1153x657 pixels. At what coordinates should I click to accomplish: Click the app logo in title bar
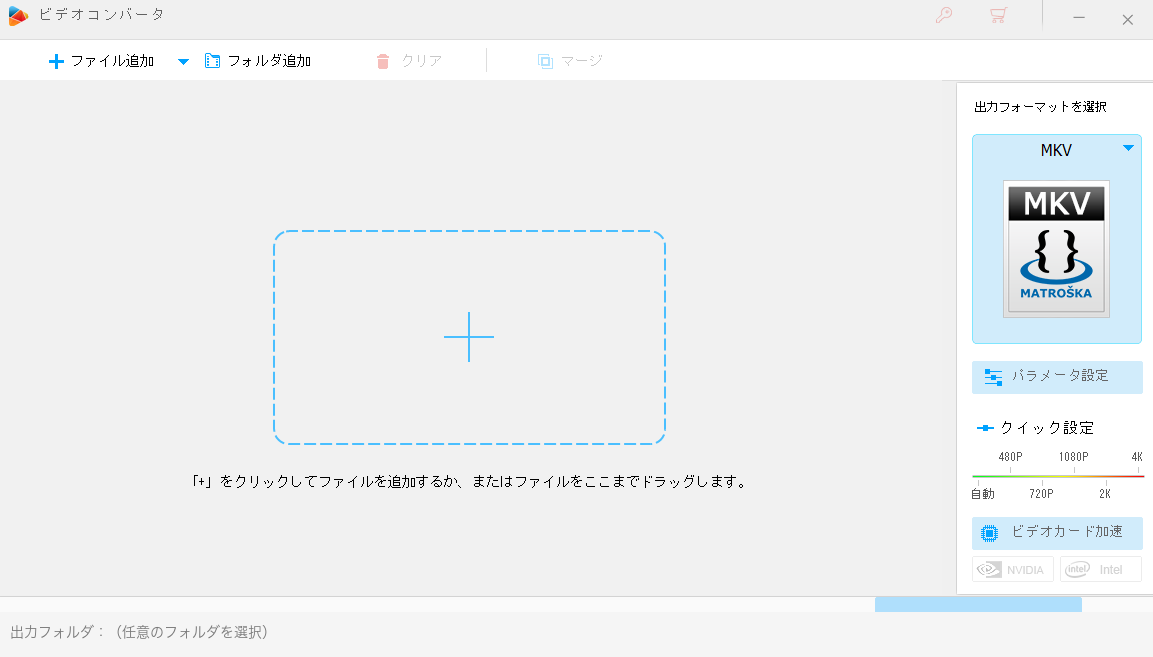pyautogui.click(x=18, y=15)
